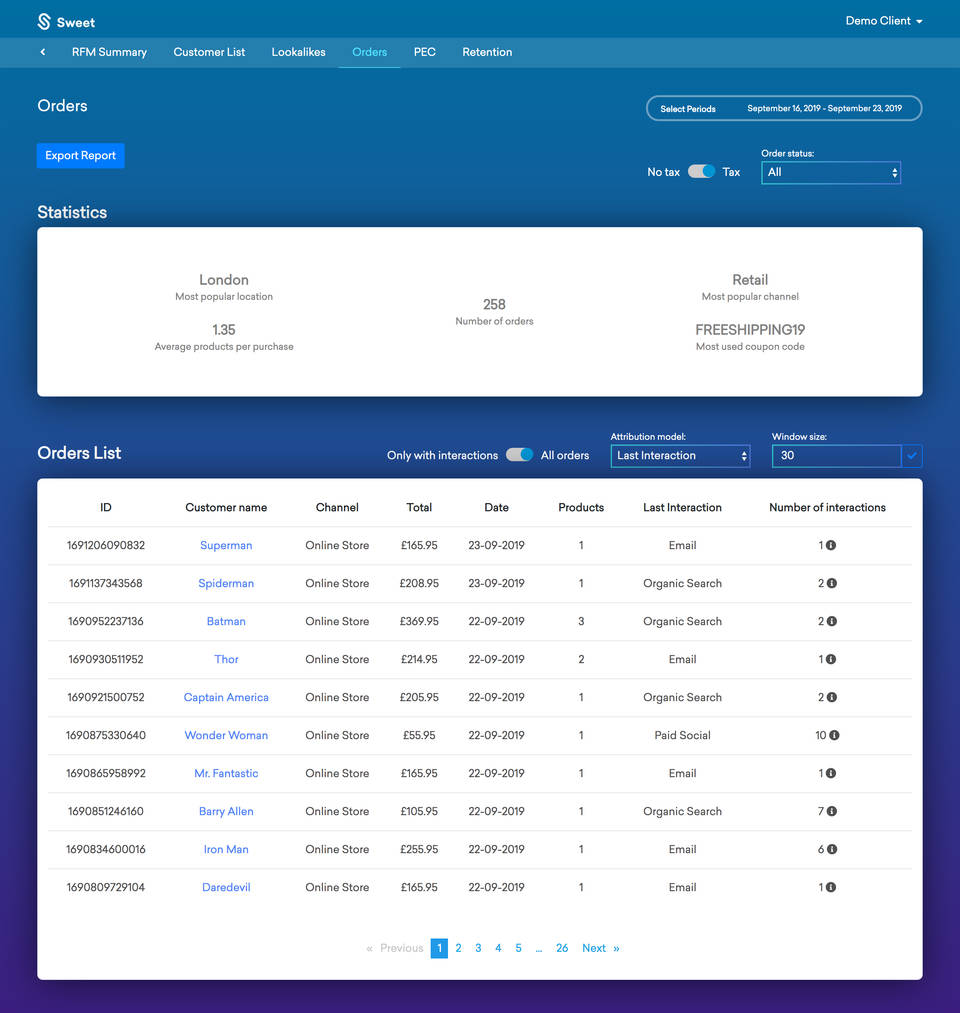Click info icon in Wonder Woman row
Screen dimensions: 960x1013
(834, 735)
